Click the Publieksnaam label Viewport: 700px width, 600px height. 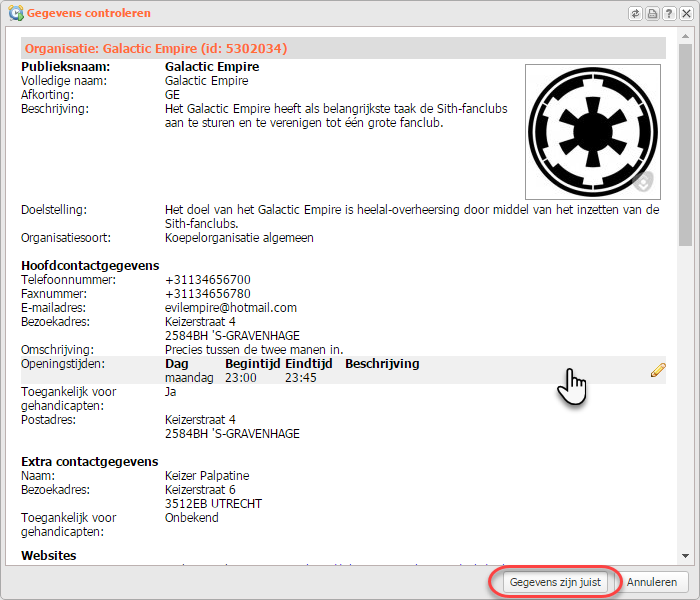pyautogui.click(x=66, y=67)
